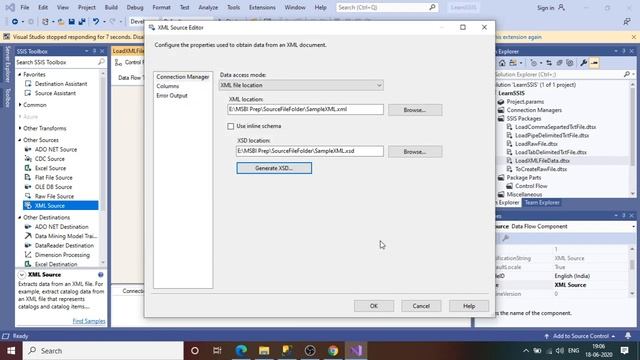Select ADO NET Destination toolbox item

point(61,227)
